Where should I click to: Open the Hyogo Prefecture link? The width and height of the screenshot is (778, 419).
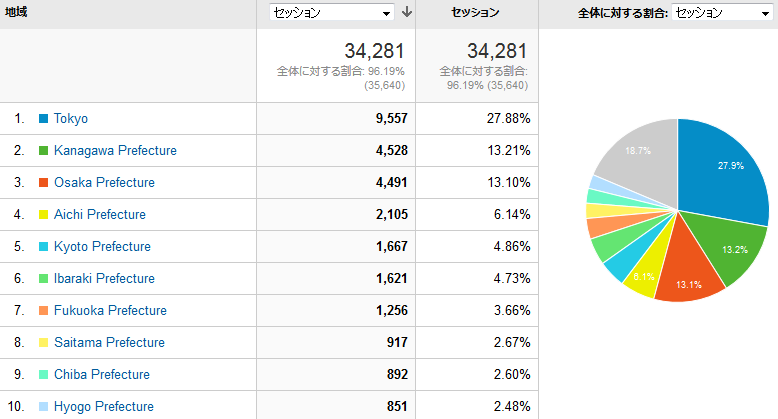click(104, 407)
